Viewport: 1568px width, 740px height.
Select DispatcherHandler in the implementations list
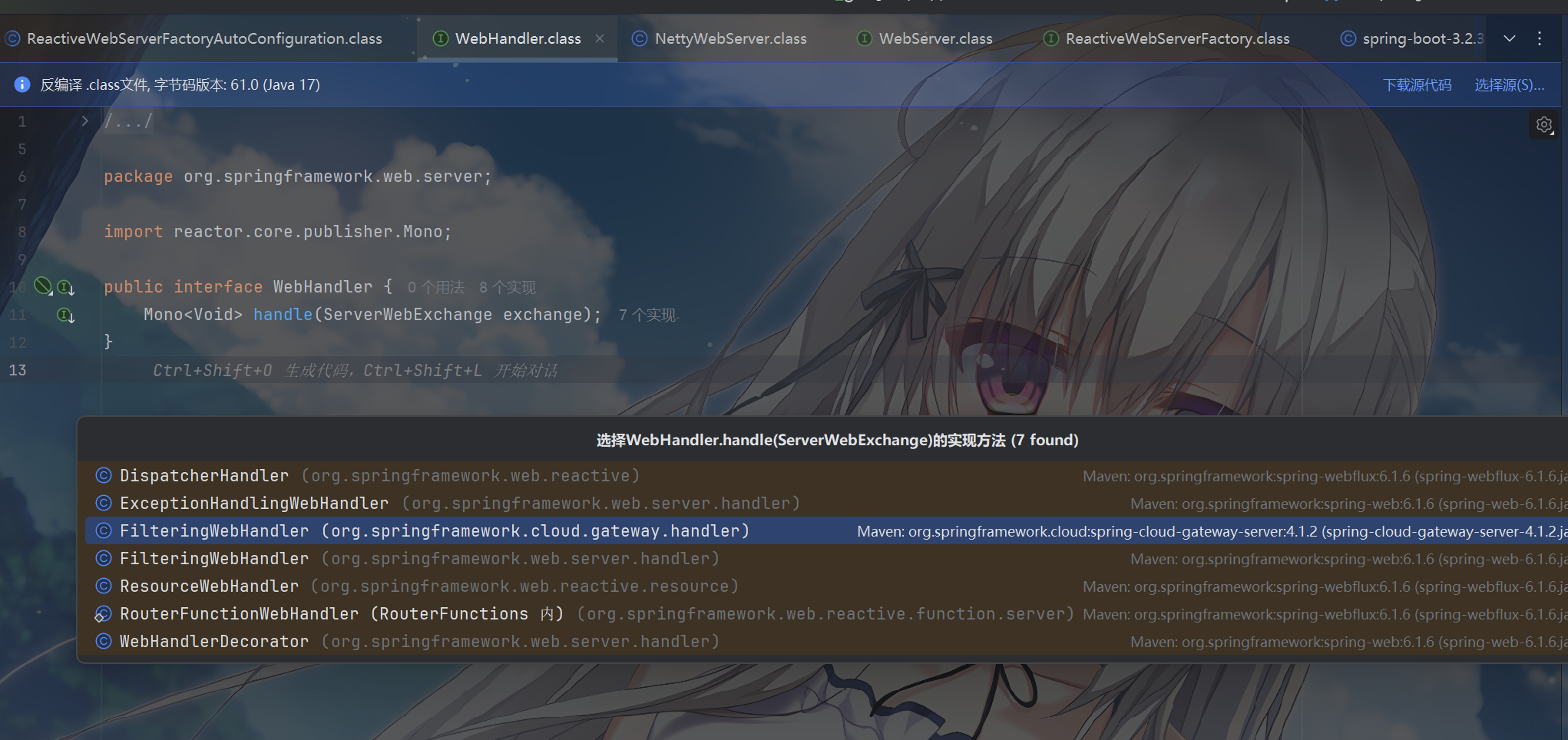click(826, 476)
